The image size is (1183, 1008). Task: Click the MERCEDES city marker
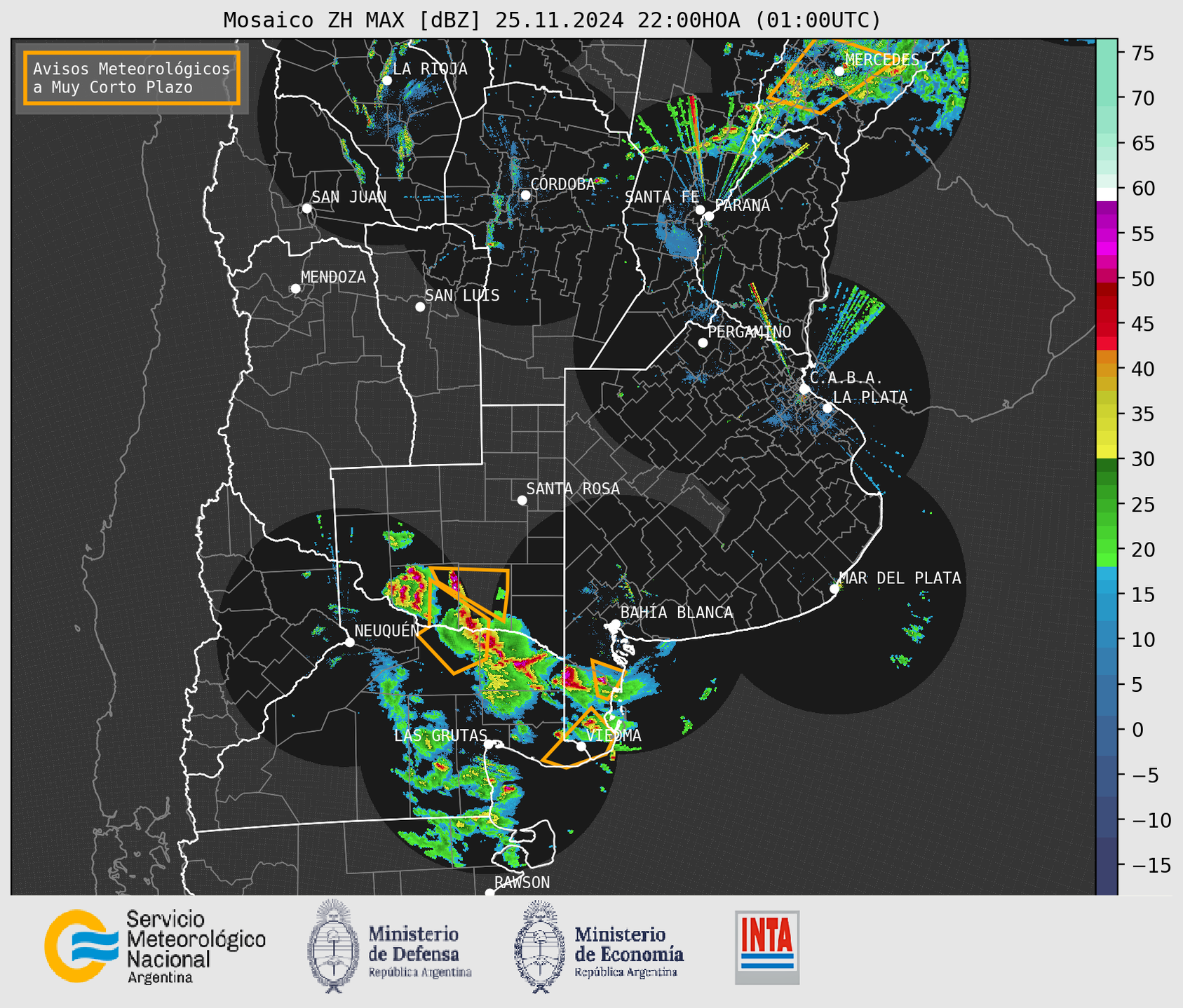[x=839, y=71]
